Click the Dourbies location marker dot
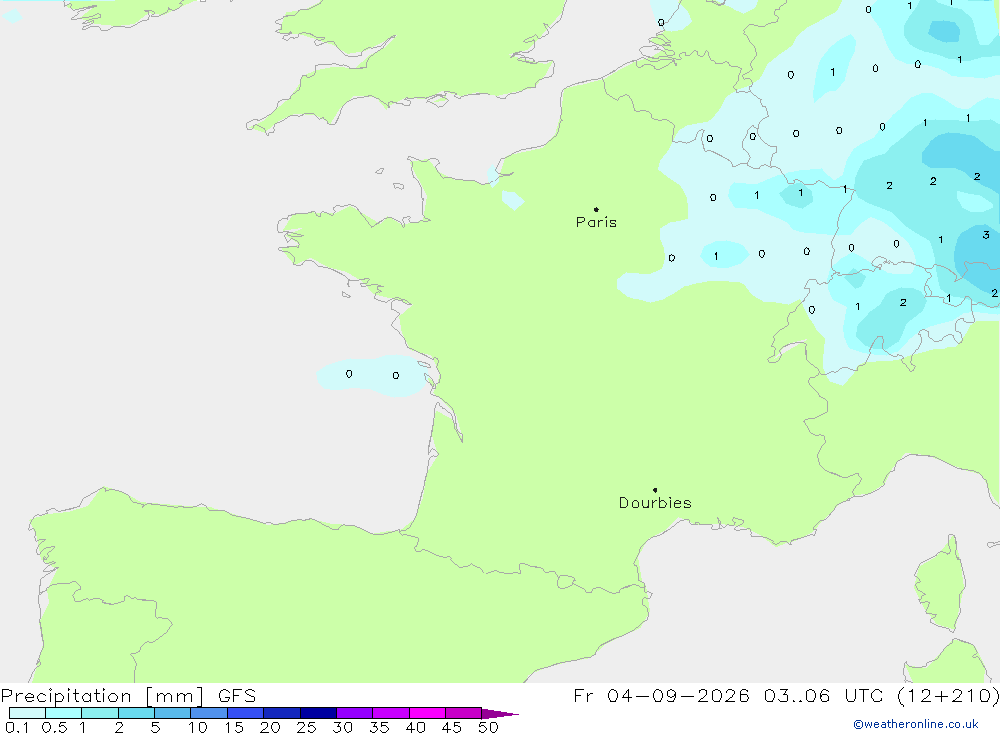This screenshot has width=1000, height=733. point(655,490)
